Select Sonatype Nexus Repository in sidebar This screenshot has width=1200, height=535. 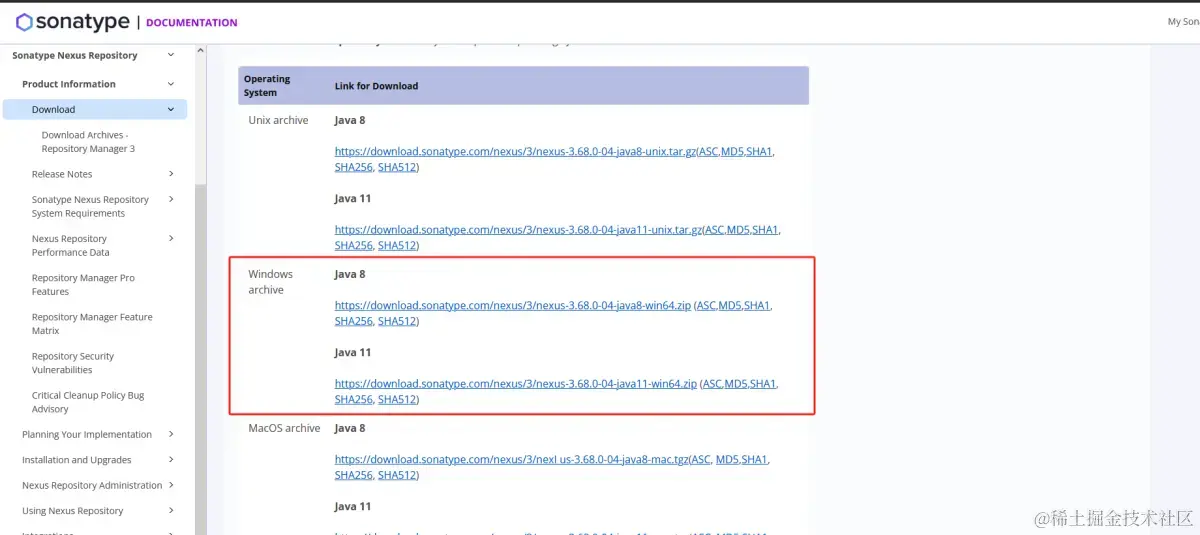click(x=75, y=56)
